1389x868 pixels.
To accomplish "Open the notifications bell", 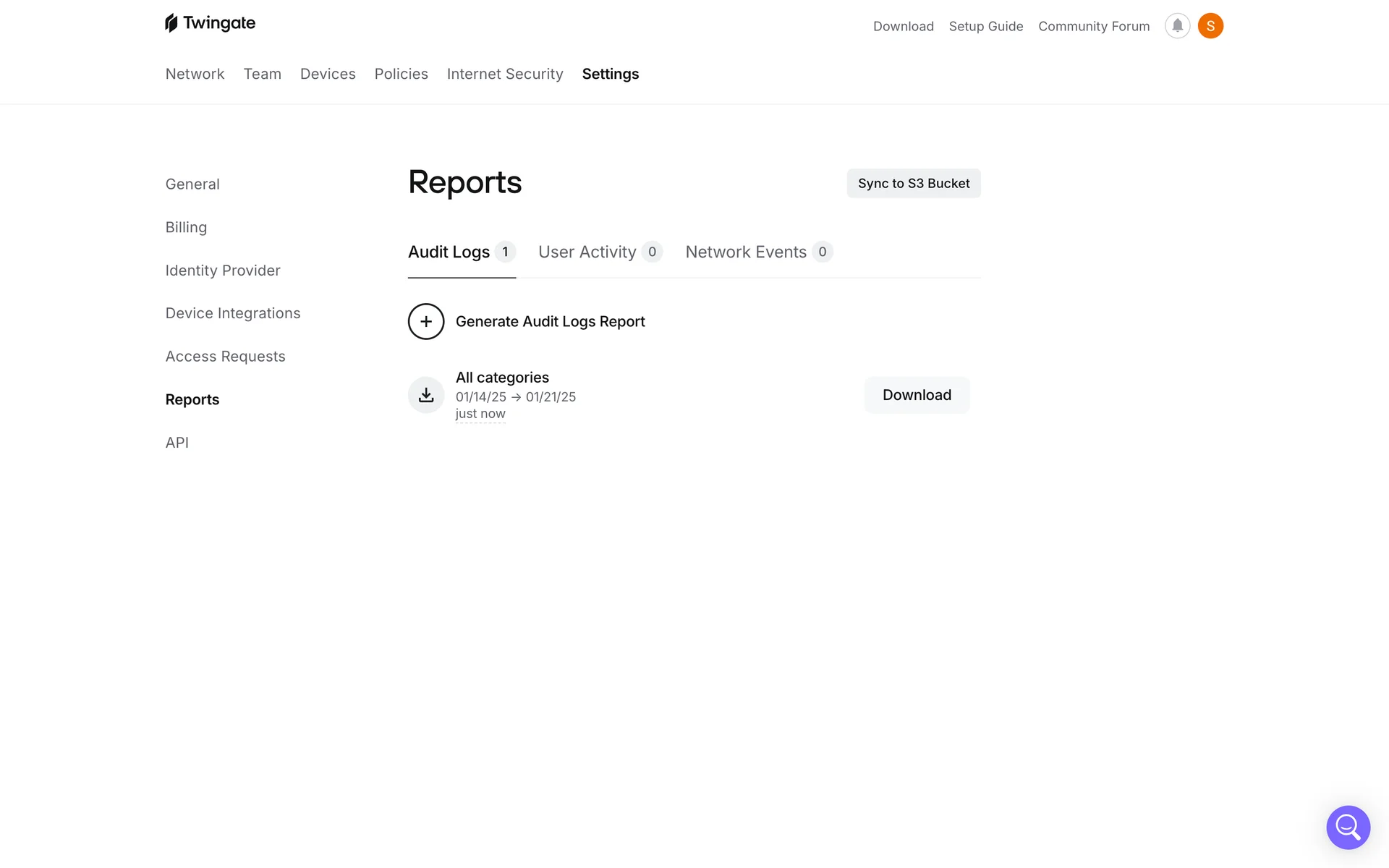I will [1177, 26].
